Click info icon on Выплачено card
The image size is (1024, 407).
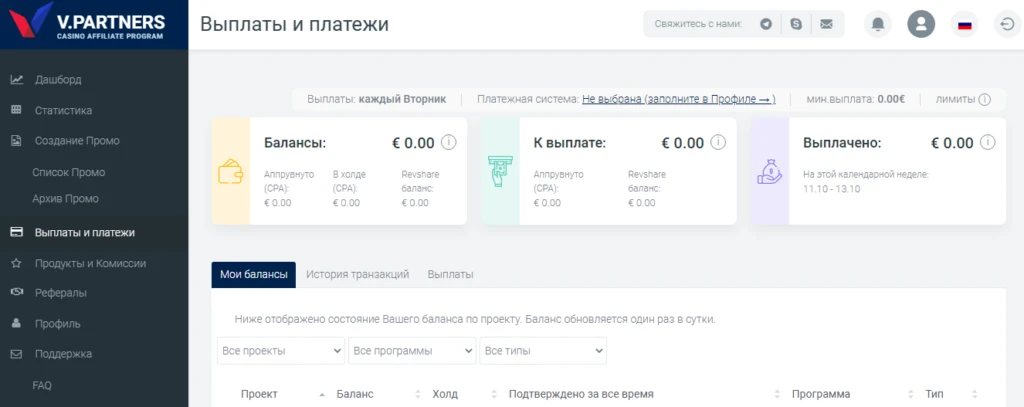[987, 142]
